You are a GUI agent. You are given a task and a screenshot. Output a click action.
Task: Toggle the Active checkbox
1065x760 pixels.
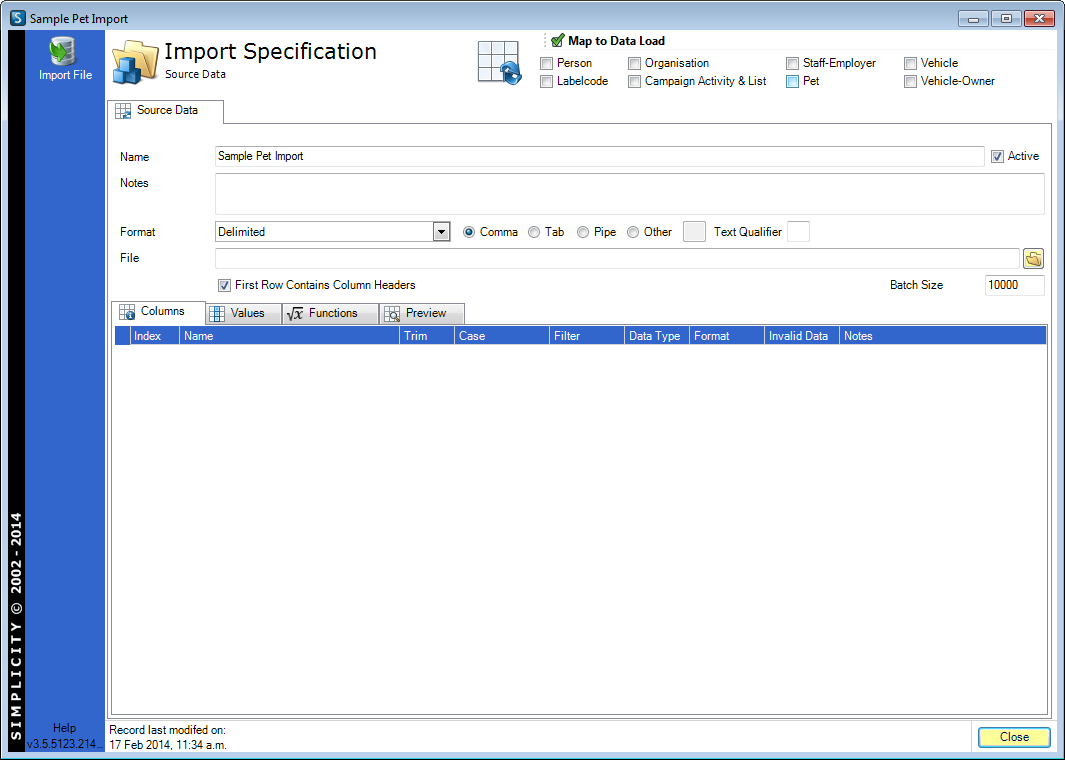(x=997, y=157)
